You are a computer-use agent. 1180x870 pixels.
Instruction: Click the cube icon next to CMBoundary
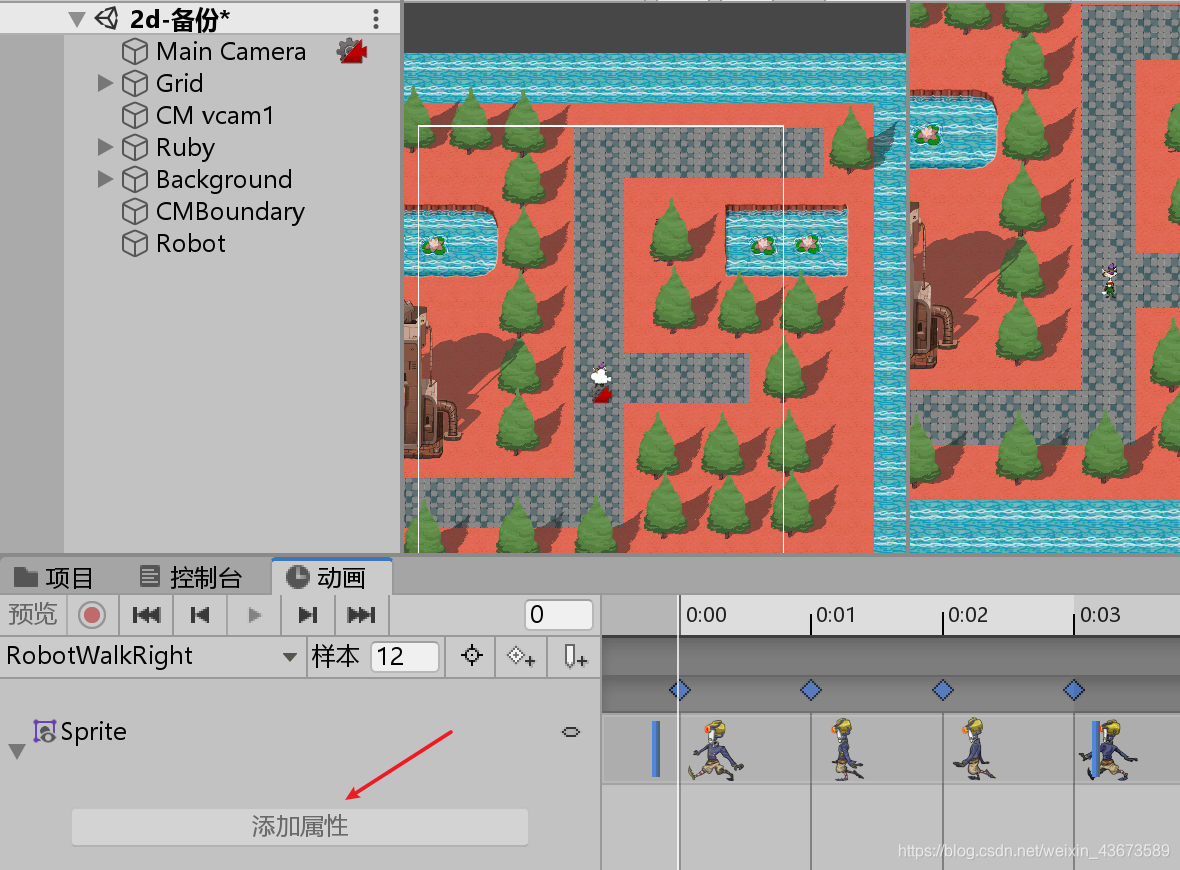(135, 211)
